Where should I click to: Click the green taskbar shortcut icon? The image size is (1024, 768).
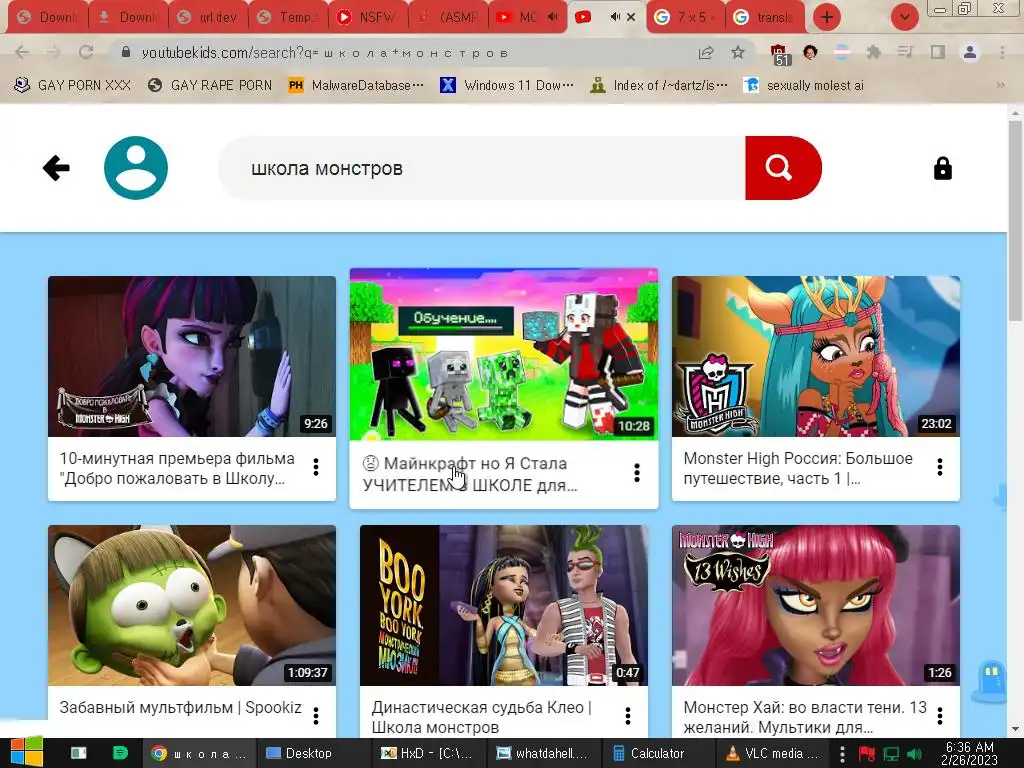pyautogui.click(x=120, y=753)
